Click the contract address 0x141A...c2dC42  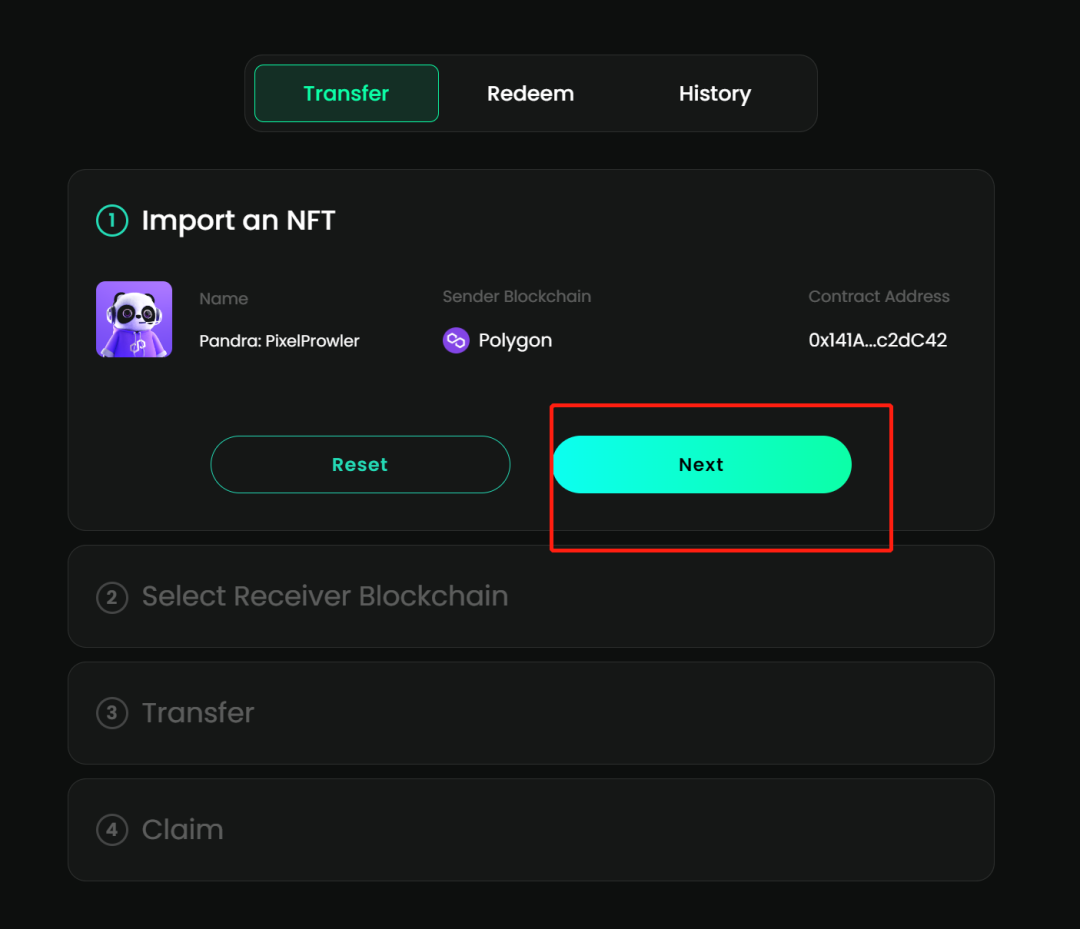pos(877,341)
